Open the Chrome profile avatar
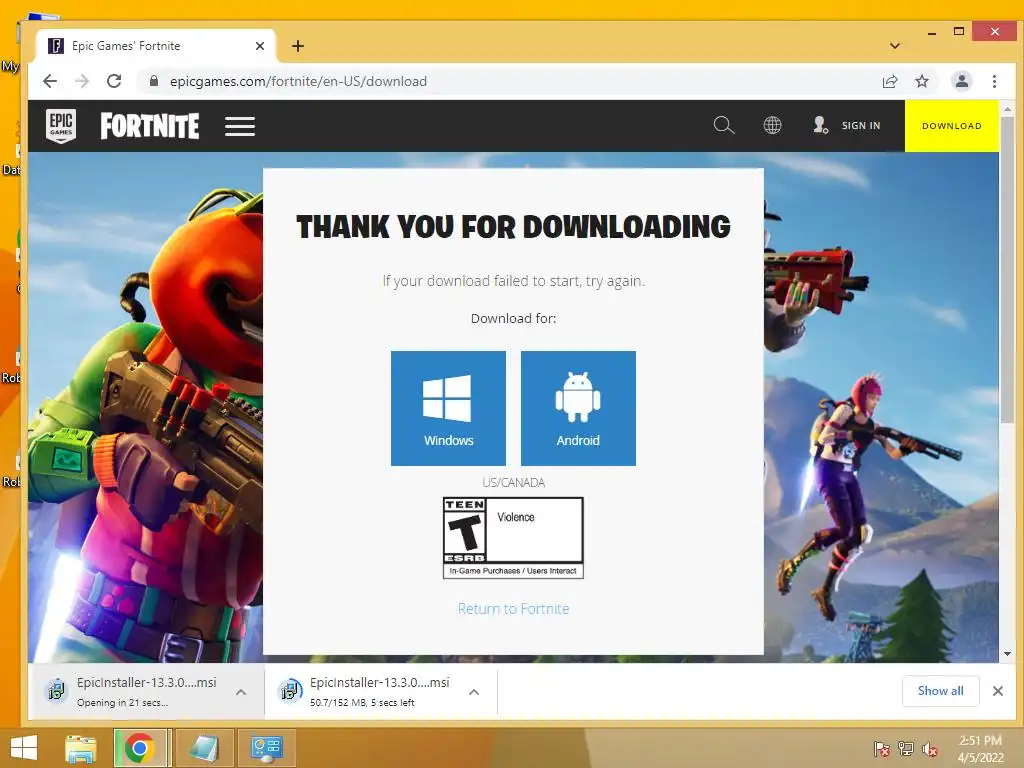This screenshot has height=768, width=1024. (x=961, y=81)
